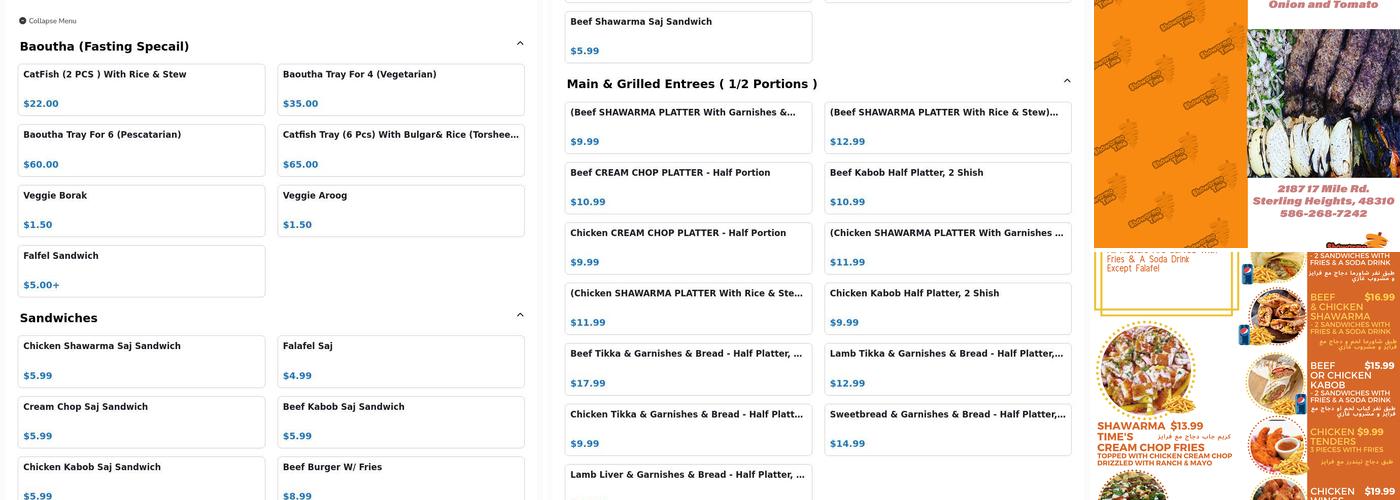Add Veggie Borak to order
Viewport: 1400px width, 500px height.
(141, 210)
